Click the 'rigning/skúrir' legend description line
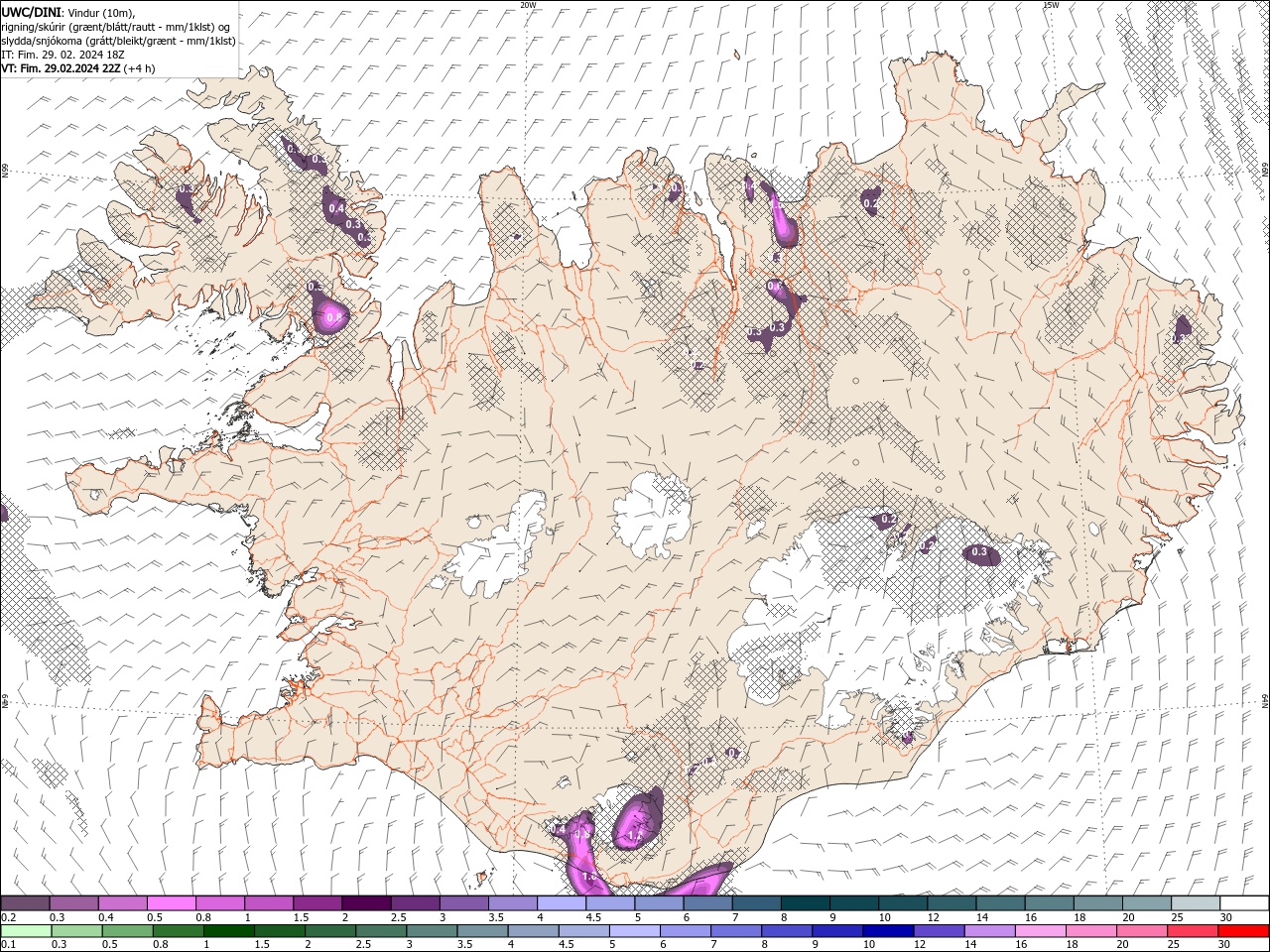 tap(116, 26)
